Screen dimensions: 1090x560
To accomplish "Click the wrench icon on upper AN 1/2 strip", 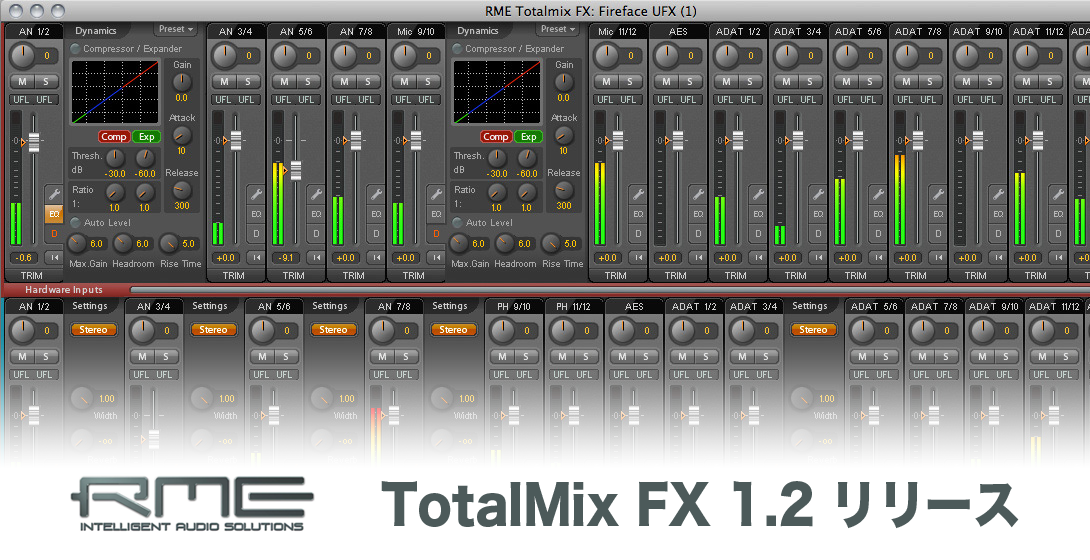I will click(x=54, y=194).
